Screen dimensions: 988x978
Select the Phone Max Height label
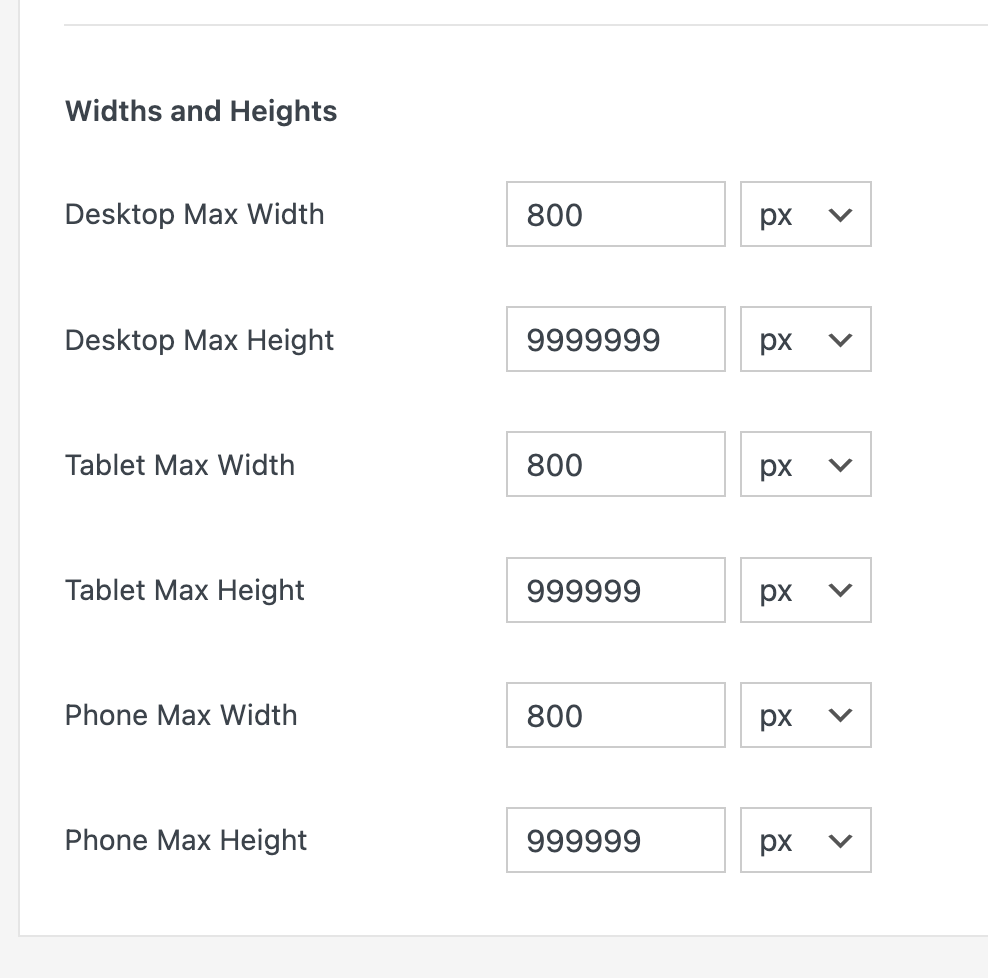[186, 840]
